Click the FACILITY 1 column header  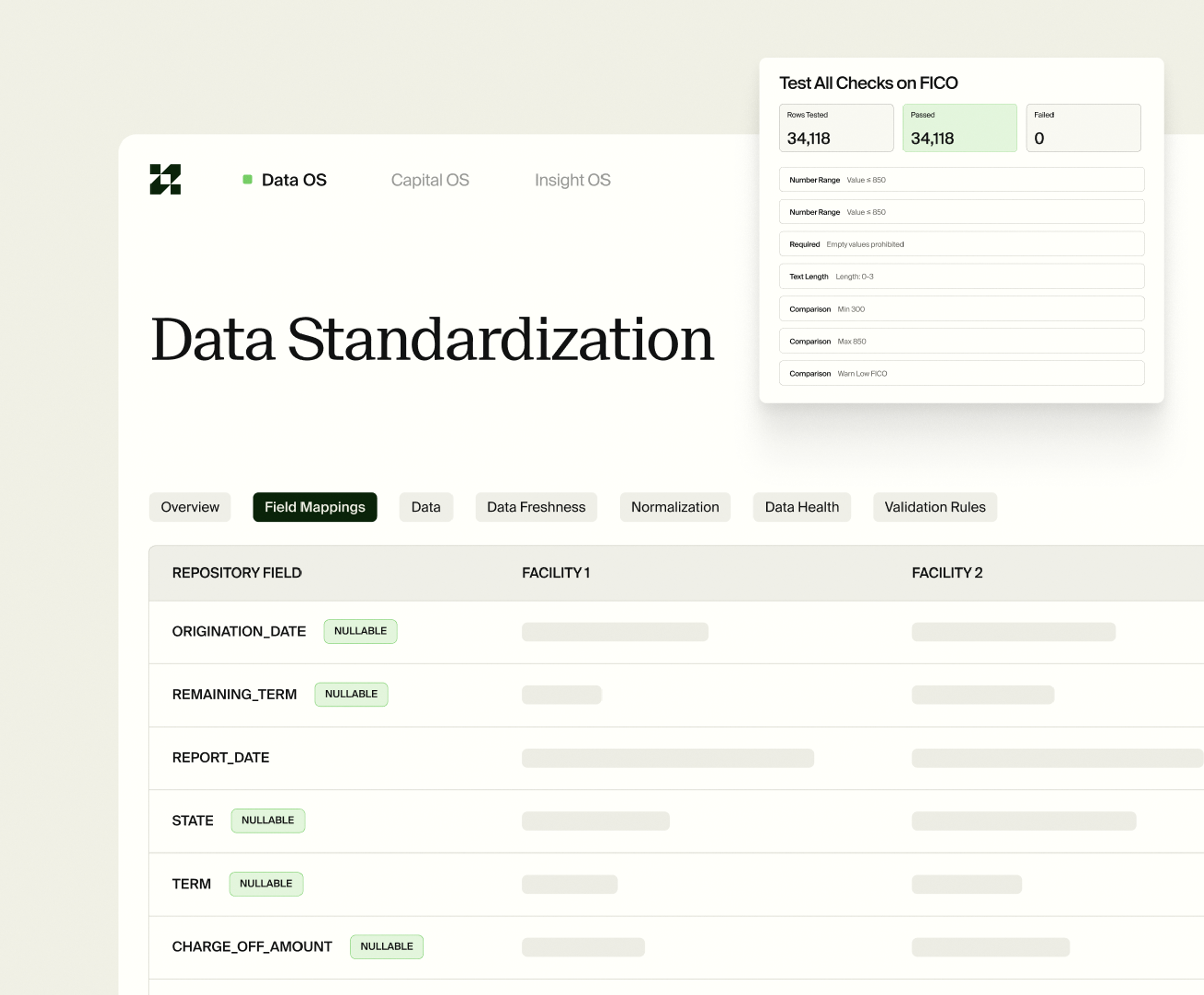[556, 573]
